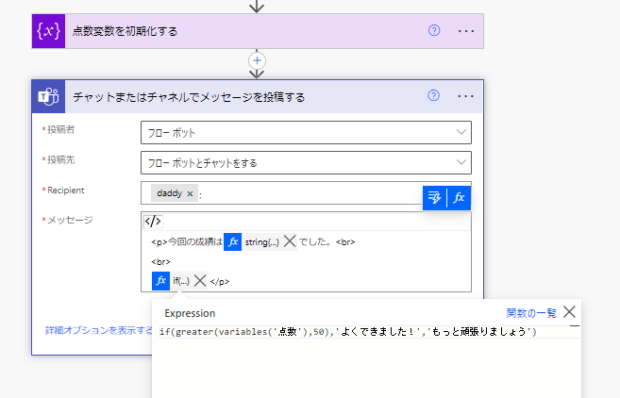Open the ellipsis menu on the Teams action
This screenshot has width=620, height=398.
pyautogui.click(x=465, y=96)
